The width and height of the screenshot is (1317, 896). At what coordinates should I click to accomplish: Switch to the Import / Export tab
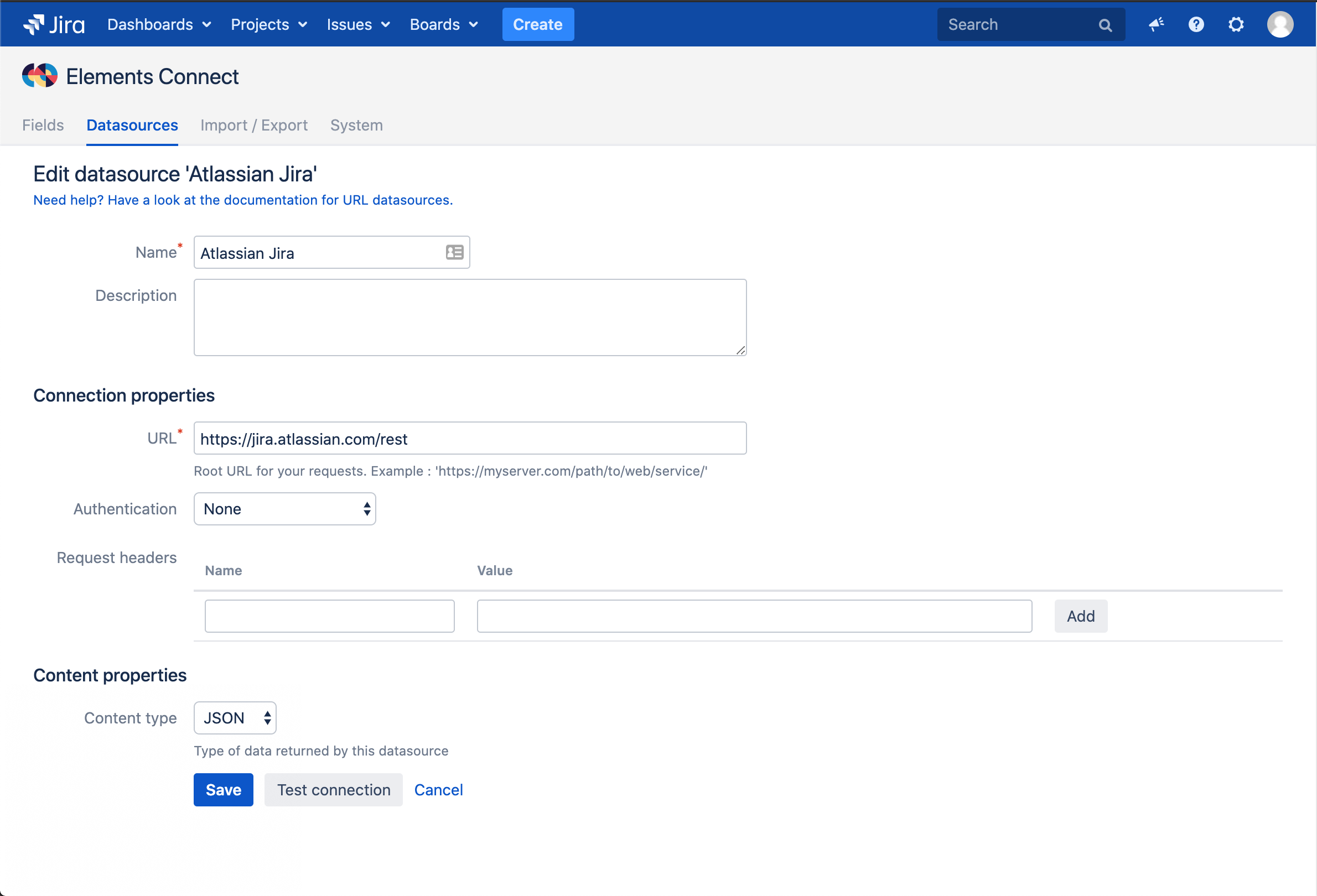253,125
